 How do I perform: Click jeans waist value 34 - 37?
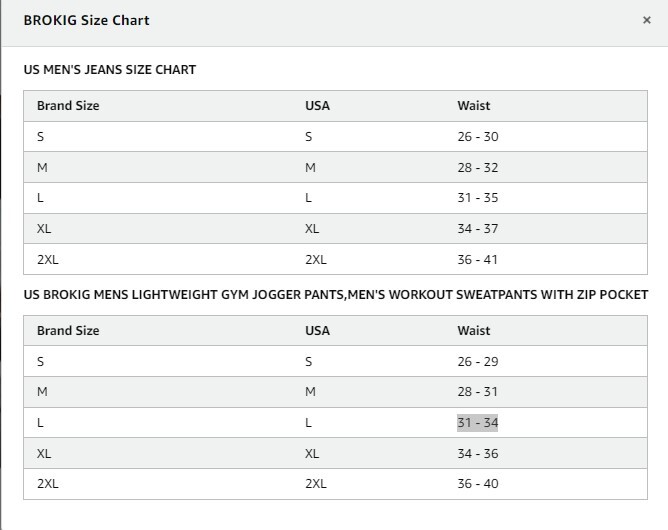point(477,229)
